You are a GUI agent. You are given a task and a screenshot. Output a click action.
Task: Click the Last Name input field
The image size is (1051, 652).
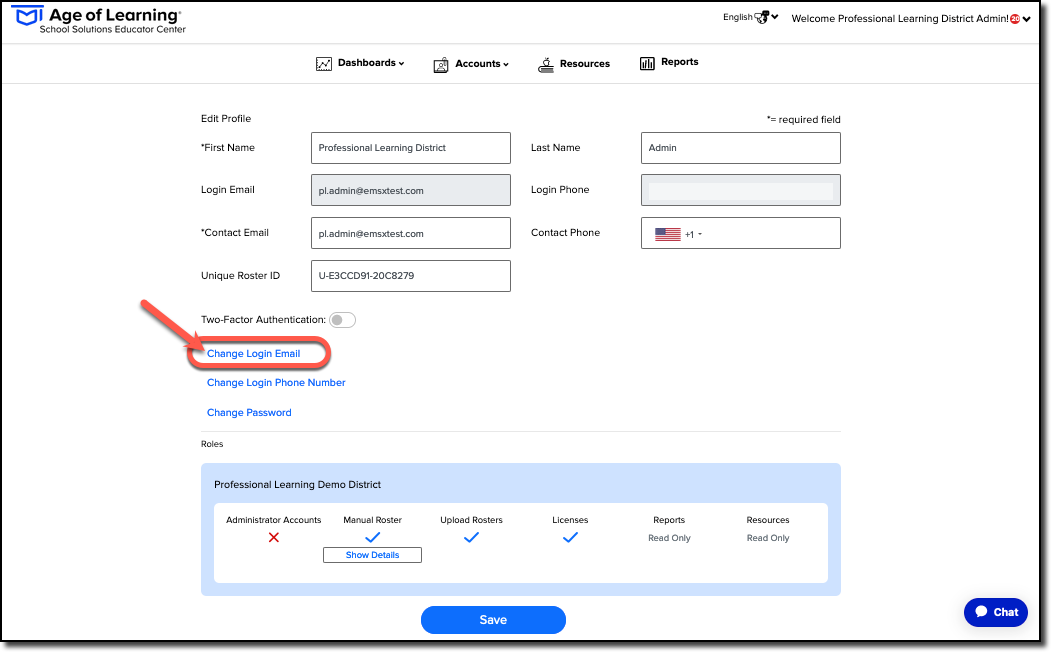[741, 148]
